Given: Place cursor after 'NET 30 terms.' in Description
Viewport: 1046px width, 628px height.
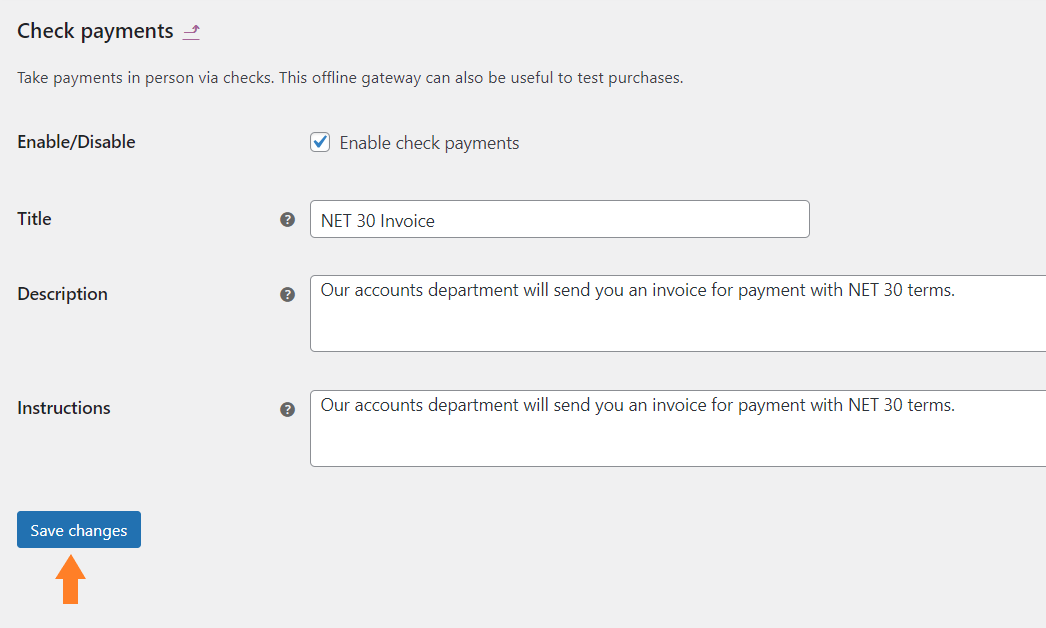Looking at the screenshot, I should tap(957, 290).
